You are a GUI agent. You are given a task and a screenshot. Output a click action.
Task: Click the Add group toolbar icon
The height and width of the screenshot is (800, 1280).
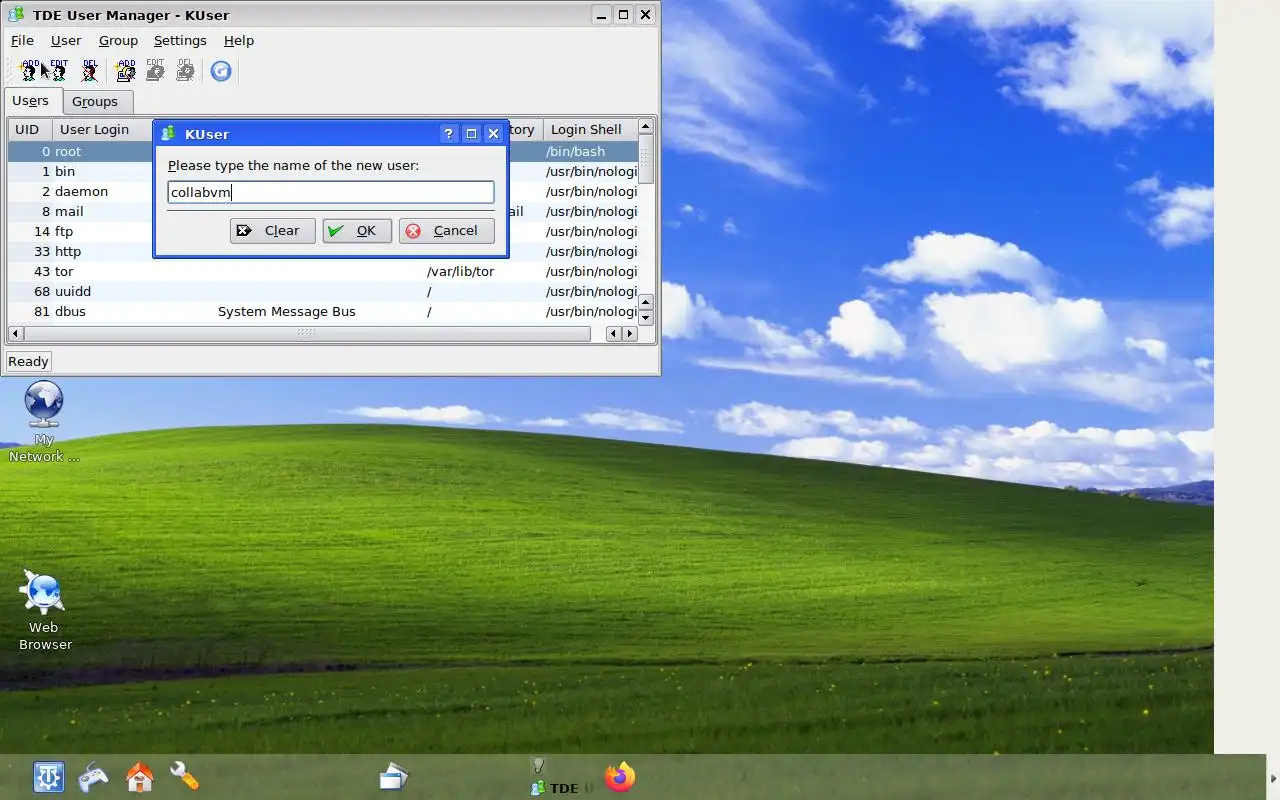coord(125,70)
